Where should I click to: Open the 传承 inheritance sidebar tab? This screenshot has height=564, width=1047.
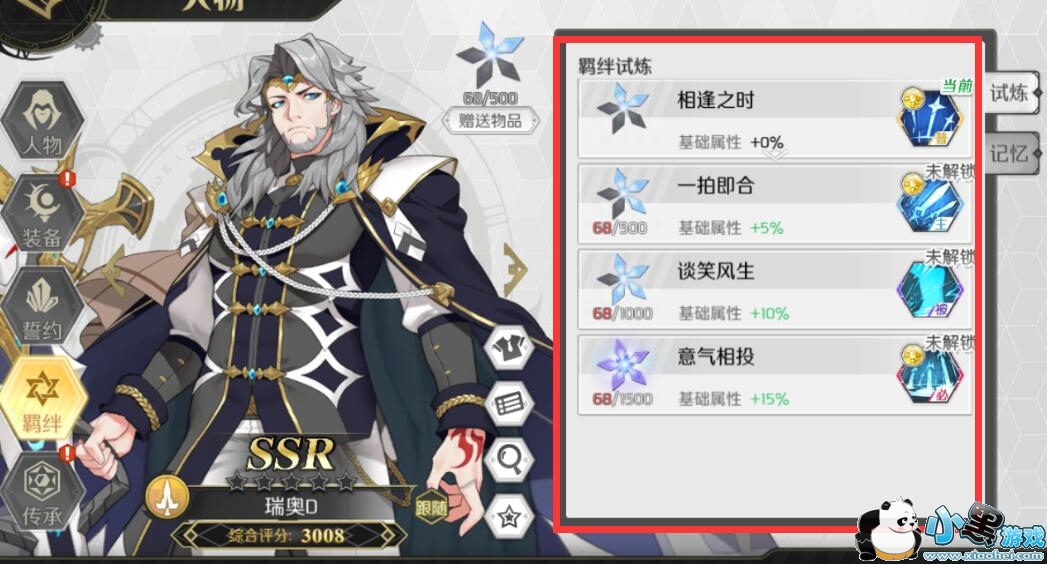(42, 492)
